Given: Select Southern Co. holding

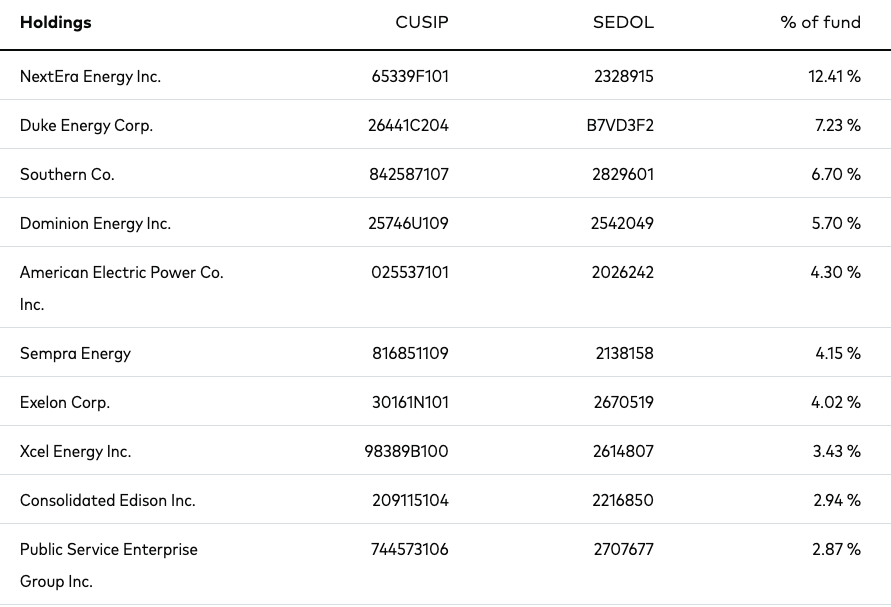Looking at the screenshot, I should [67, 174].
